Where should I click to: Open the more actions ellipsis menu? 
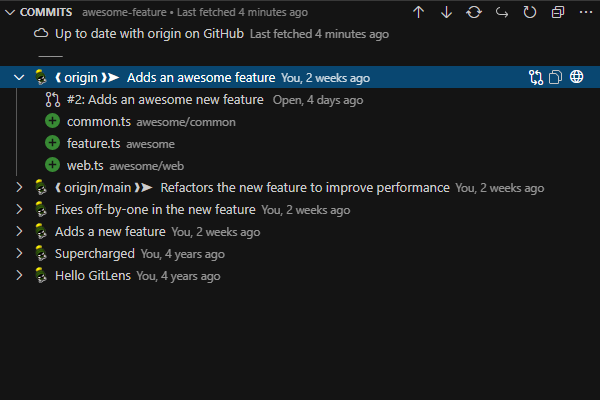pos(585,12)
